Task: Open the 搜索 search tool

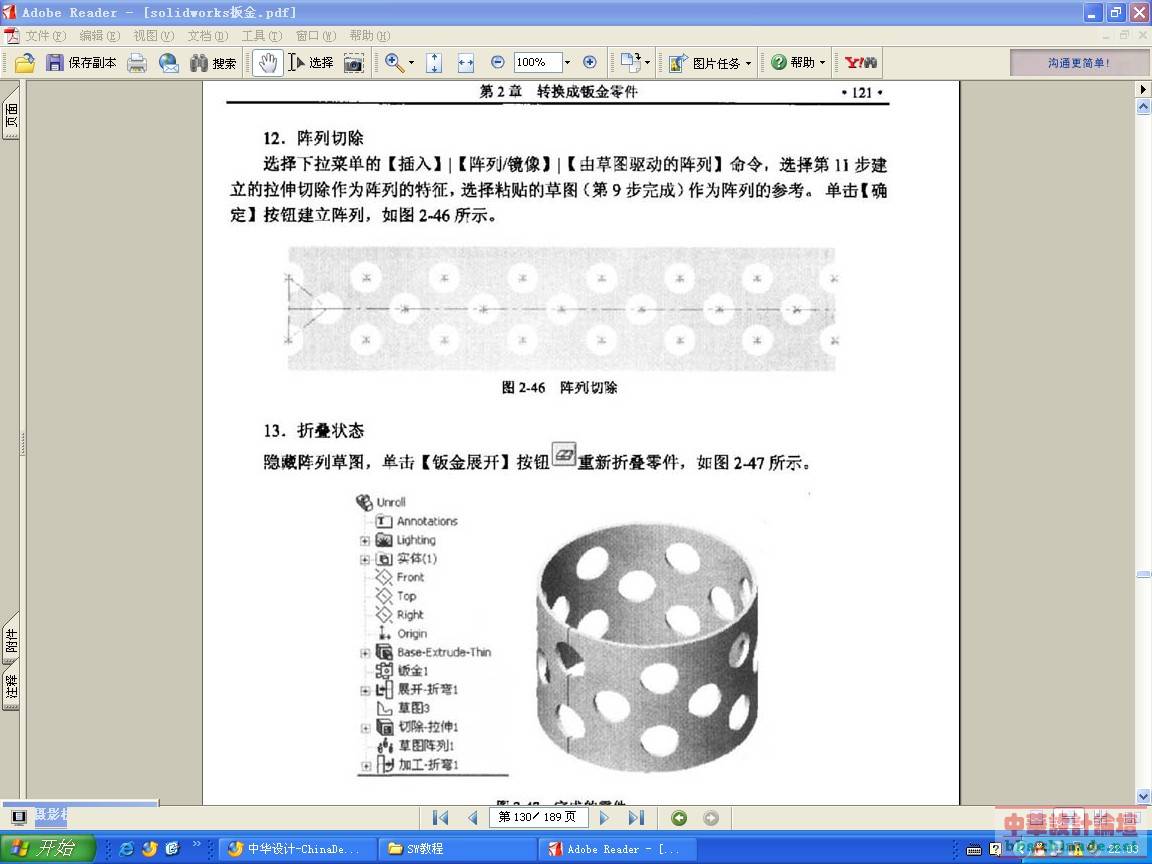Action: pyautogui.click(x=213, y=63)
